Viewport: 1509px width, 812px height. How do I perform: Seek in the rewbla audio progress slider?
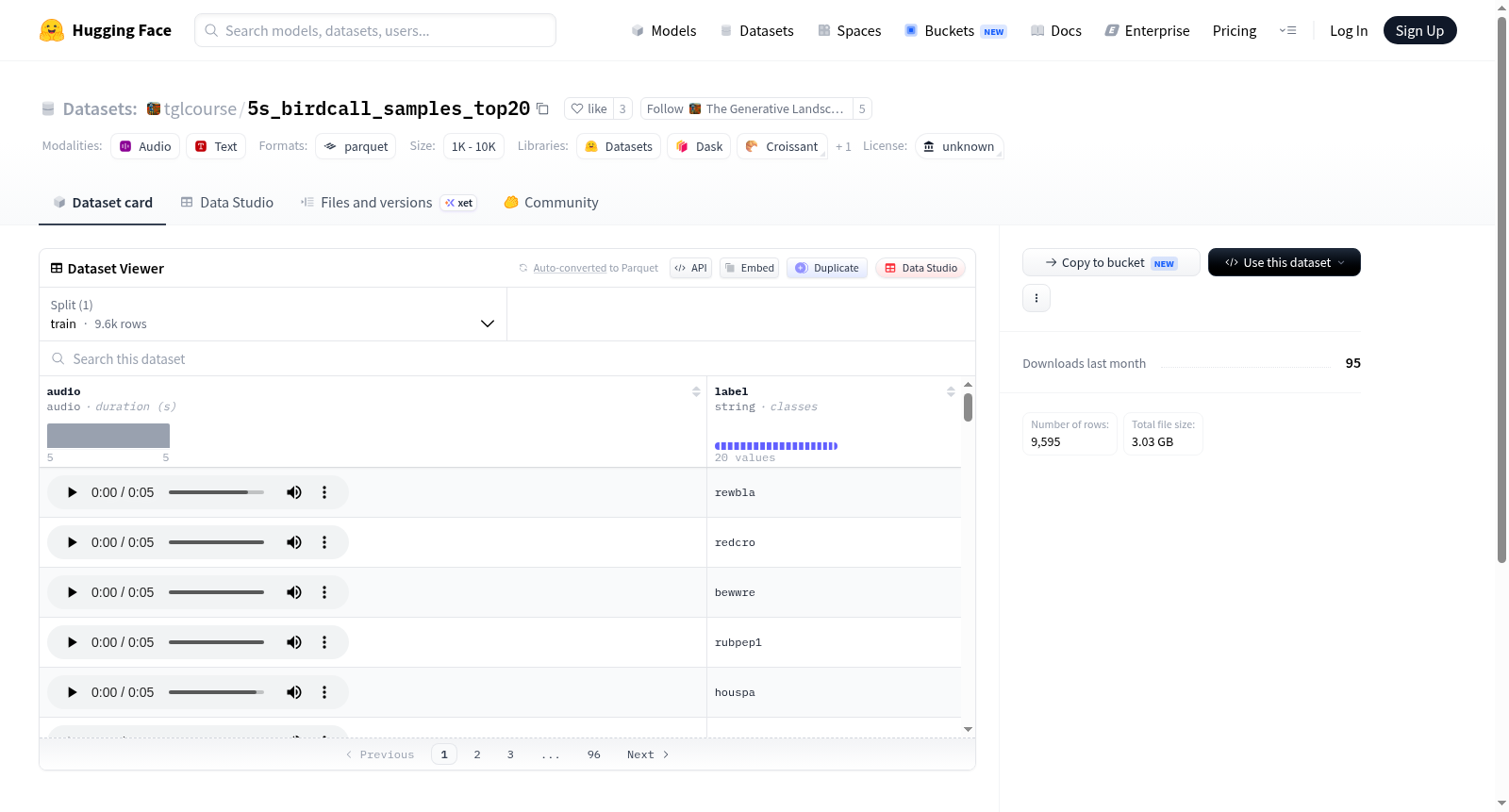216,492
